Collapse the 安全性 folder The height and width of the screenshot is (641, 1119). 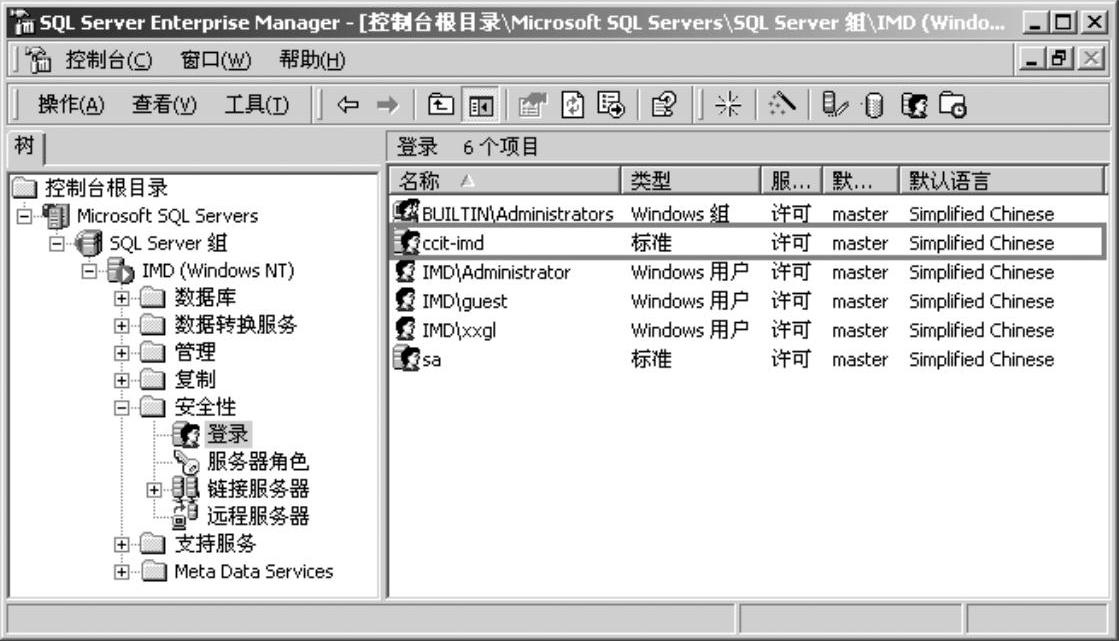pos(121,408)
